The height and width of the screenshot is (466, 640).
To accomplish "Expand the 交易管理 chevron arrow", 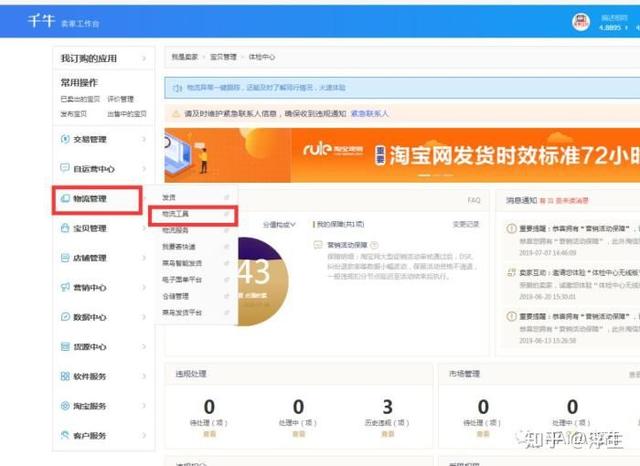I will coord(144,139).
